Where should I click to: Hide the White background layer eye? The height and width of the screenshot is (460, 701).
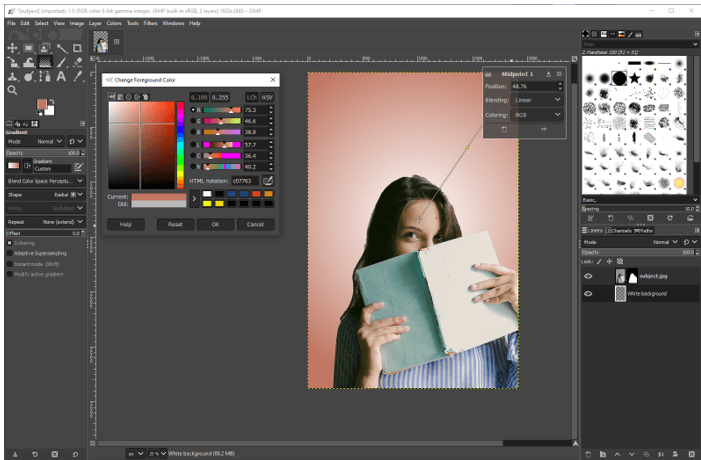588,294
